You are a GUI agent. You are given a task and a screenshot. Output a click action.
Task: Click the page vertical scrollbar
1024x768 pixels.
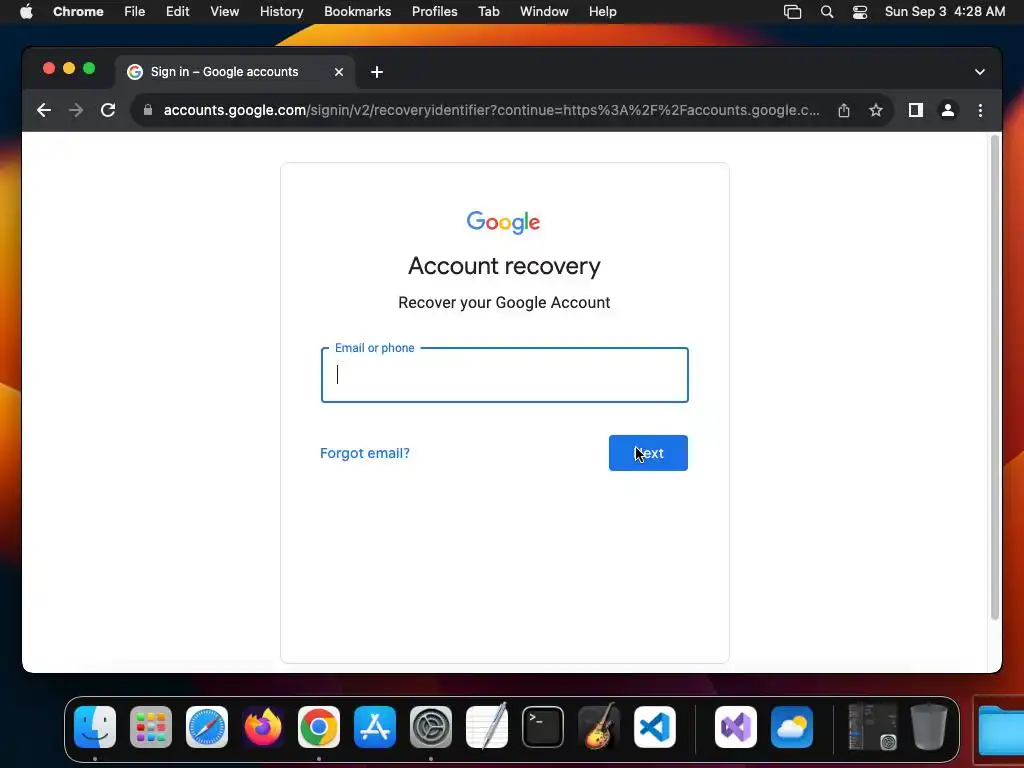[995, 377]
